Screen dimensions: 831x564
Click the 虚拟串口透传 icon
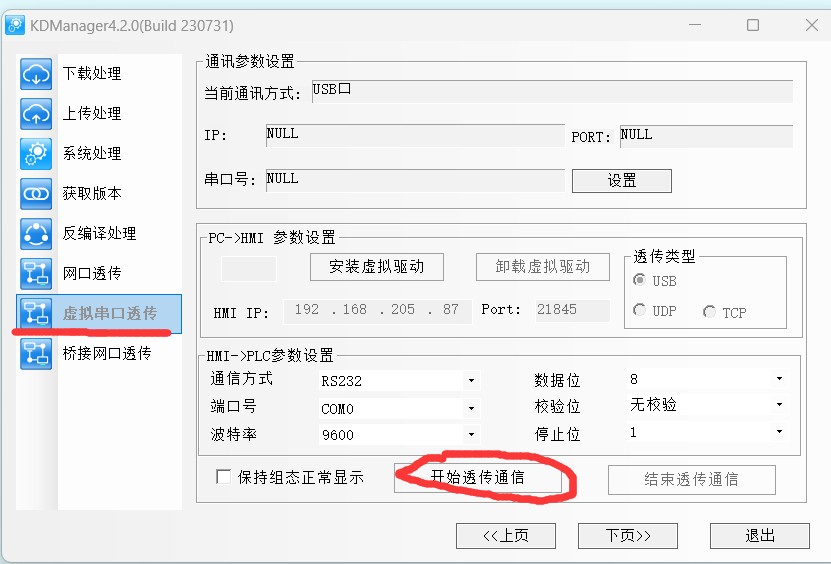pos(36,313)
